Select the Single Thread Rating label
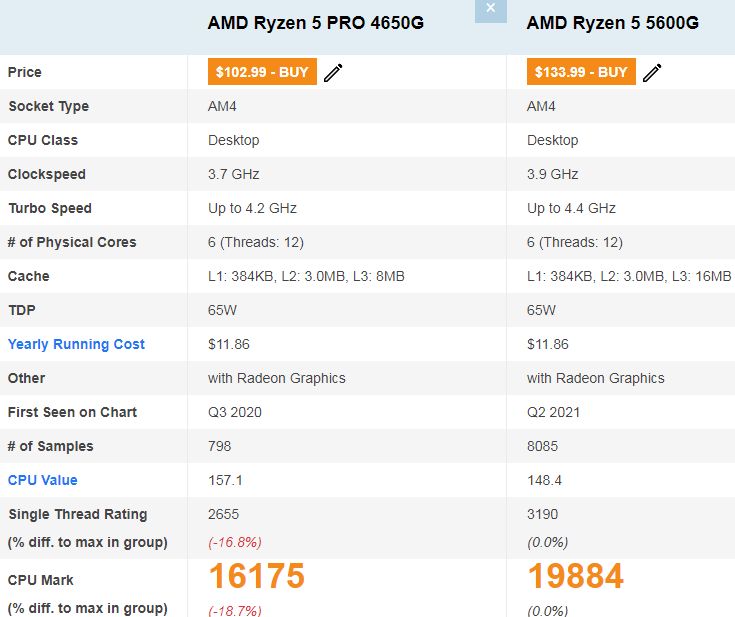 click(78, 514)
